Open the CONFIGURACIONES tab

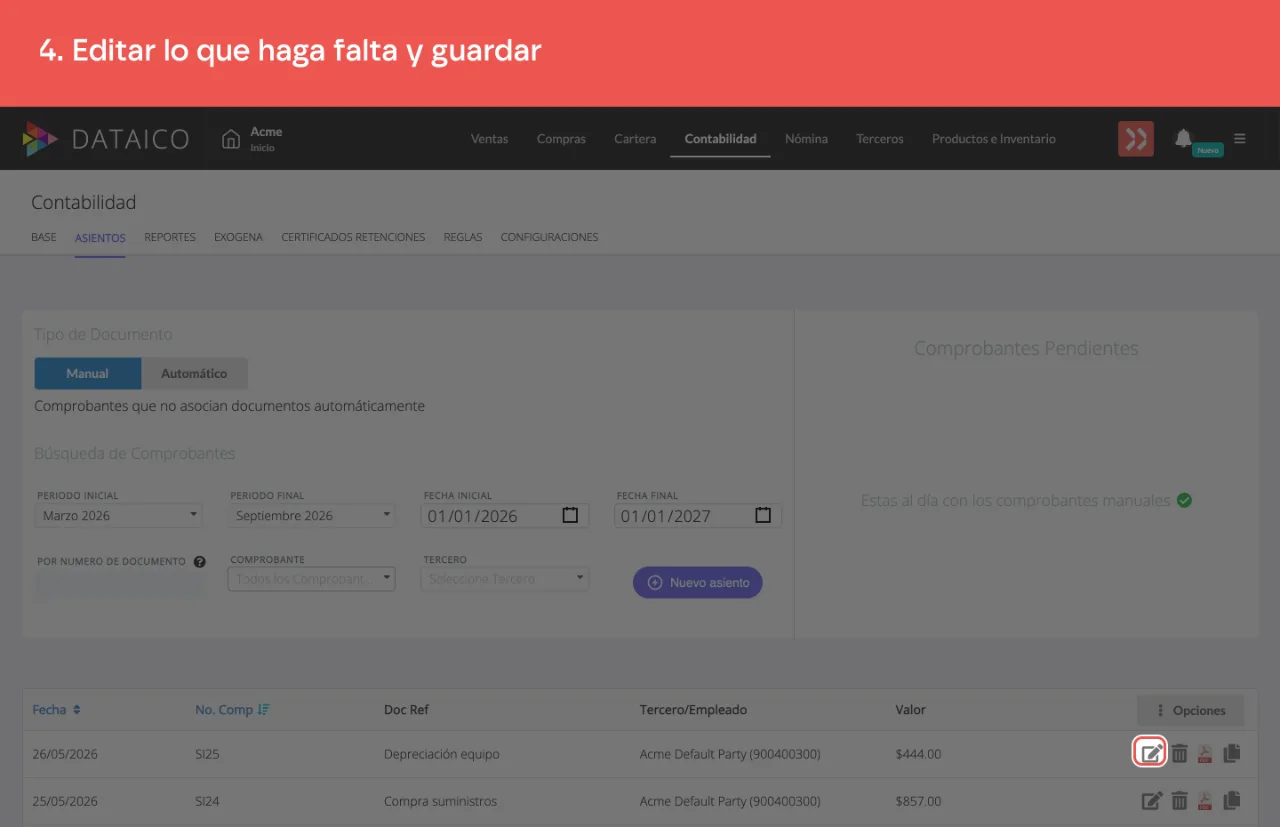pyautogui.click(x=549, y=238)
